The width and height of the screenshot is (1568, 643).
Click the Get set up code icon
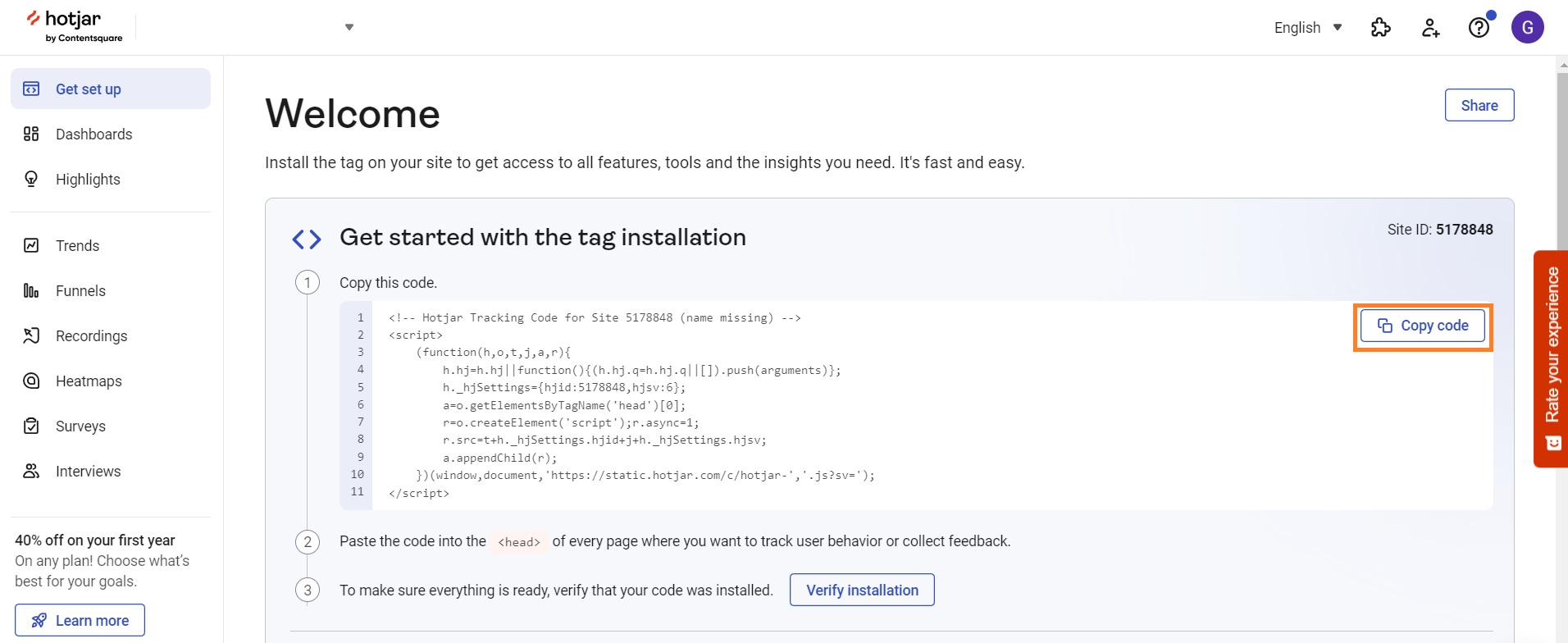pyautogui.click(x=31, y=89)
